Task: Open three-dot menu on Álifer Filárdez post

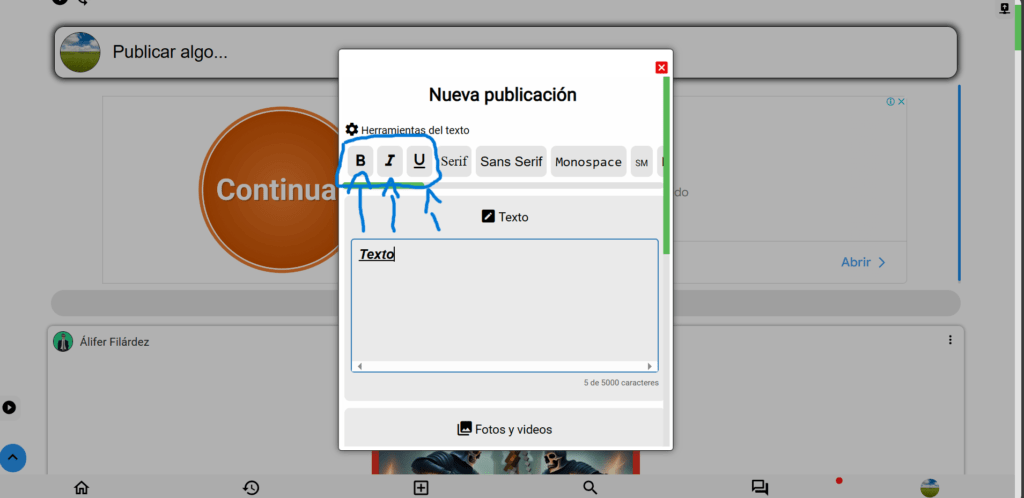Action: tap(950, 340)
